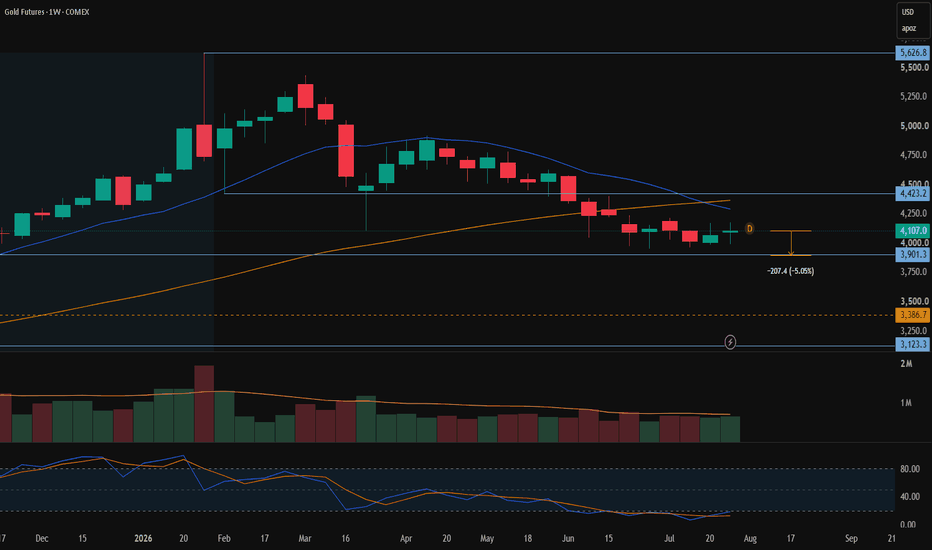Click the orange price range measurement arrow
932x550 pixels.
click(x=791, y=243)
